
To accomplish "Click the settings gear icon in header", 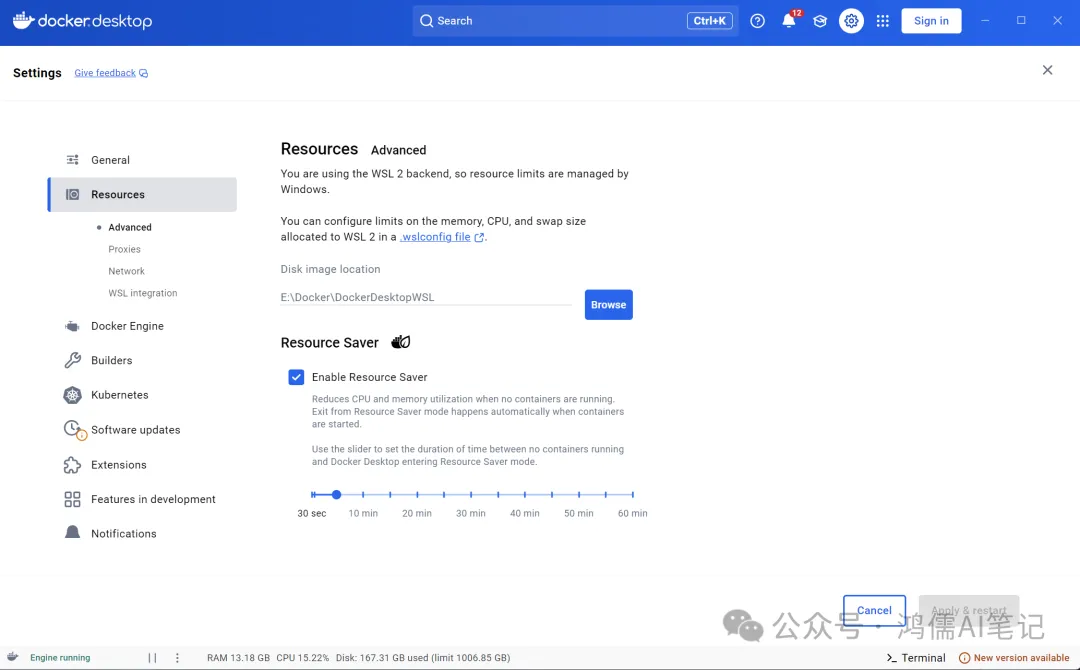I will [851, 21].
